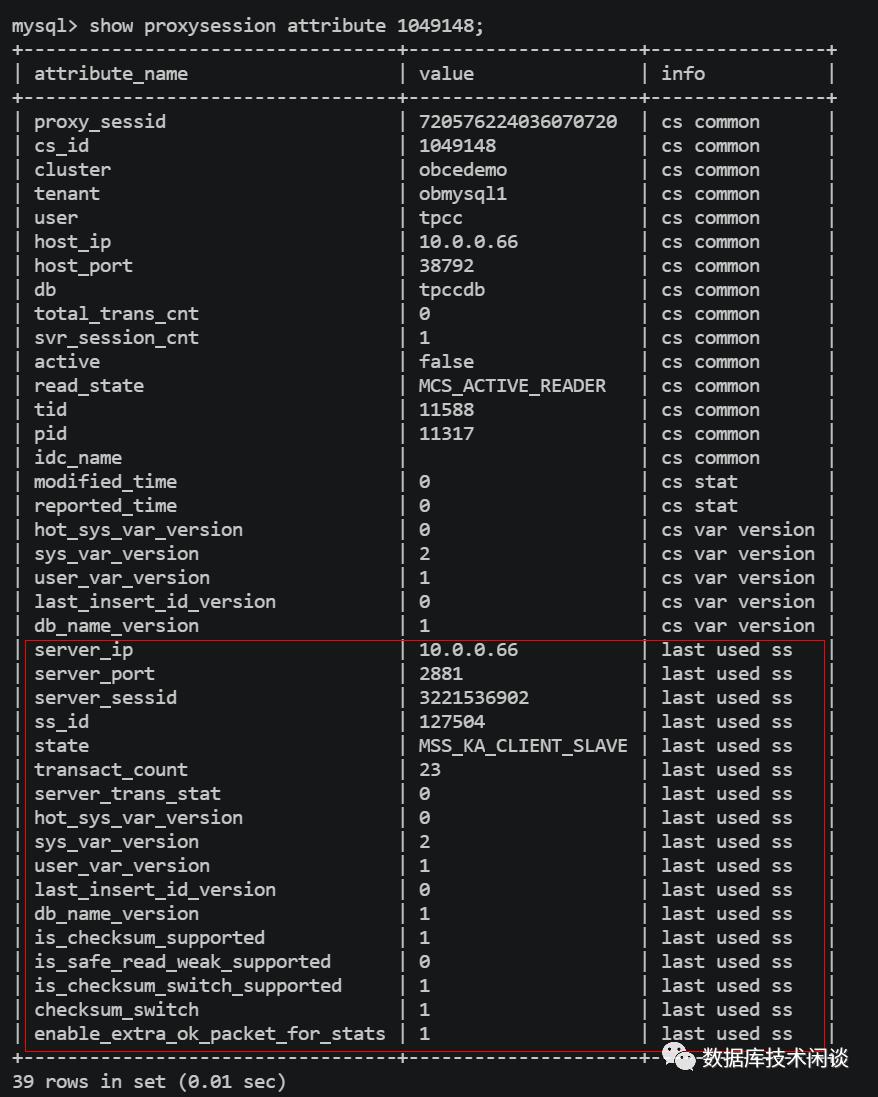Click the proxy_sessid value 720576224036070720
878x1097 pixels.
518,122
